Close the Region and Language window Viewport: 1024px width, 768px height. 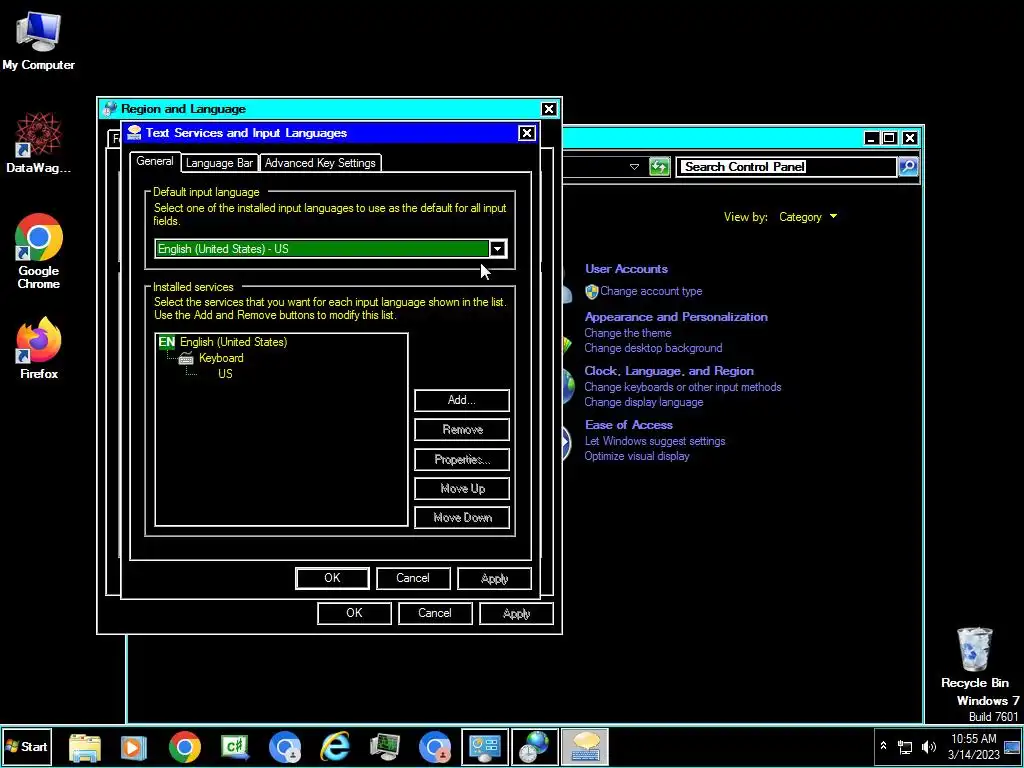coord(549,109)
